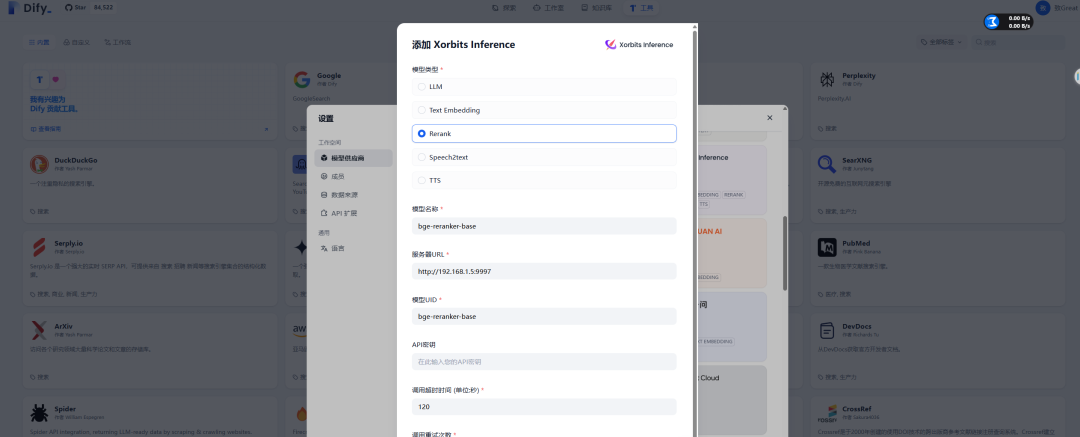The width and height of the screenshot is (1080, 437).
Task: Open the DevDocs tool icon
Action: pyautogui.click(x=827, y=331)
